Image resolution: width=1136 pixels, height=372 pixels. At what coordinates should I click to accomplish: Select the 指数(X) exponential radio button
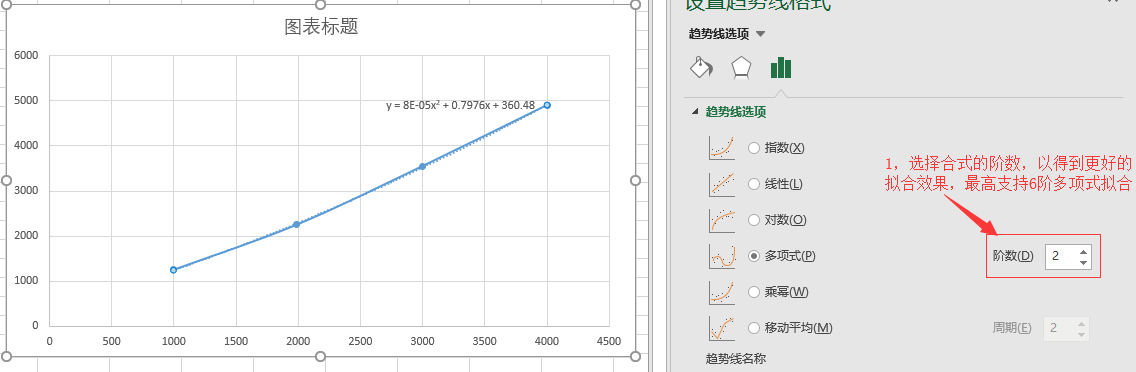tap(754, 148)
